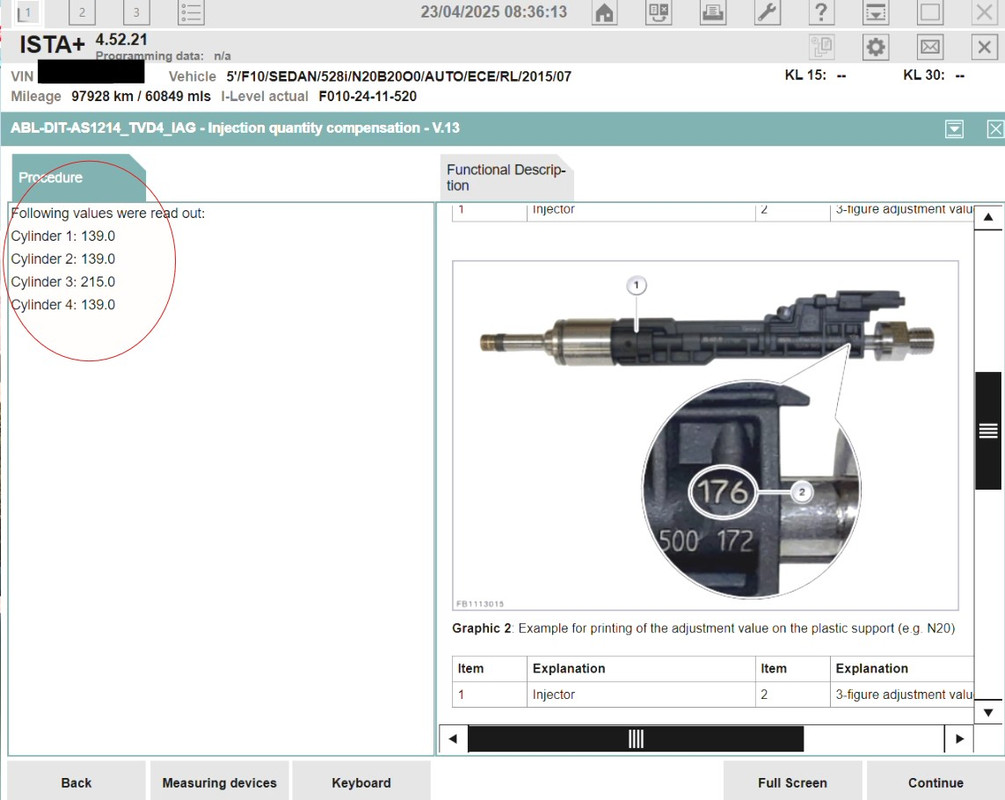This screenshot has height=800, width=1005.
Task: Select Cylinder 3: 215.0 value
Action: 63,282
